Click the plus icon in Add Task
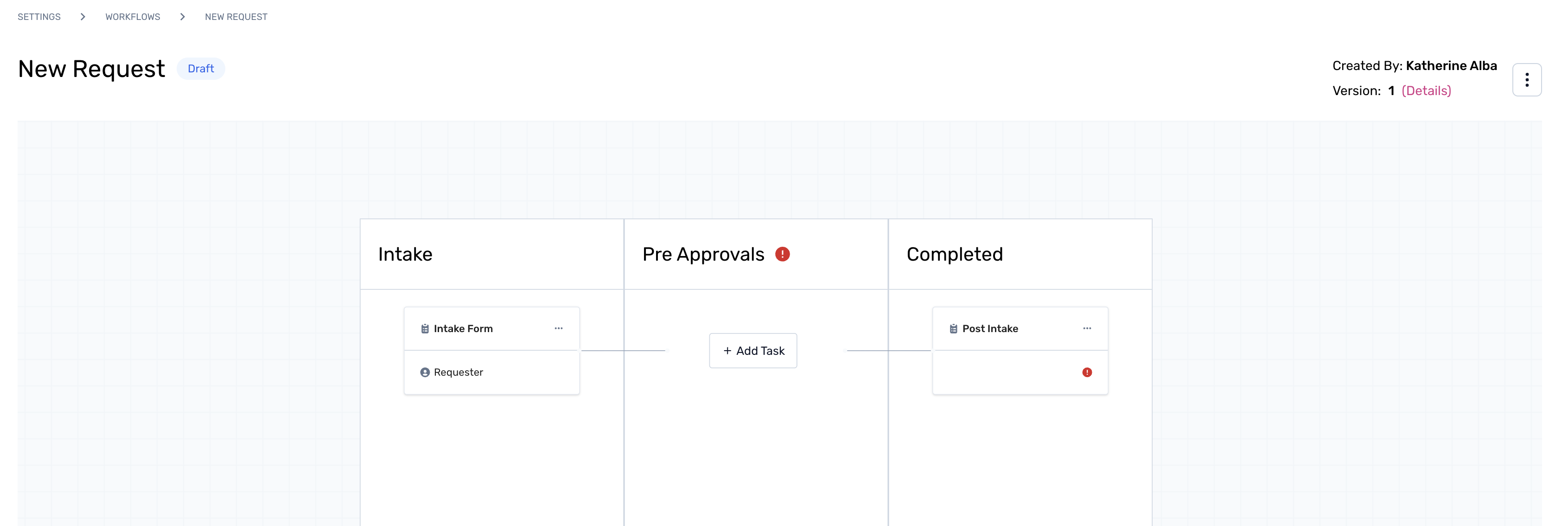This screenshot has height=526, width=1568. 727,351
